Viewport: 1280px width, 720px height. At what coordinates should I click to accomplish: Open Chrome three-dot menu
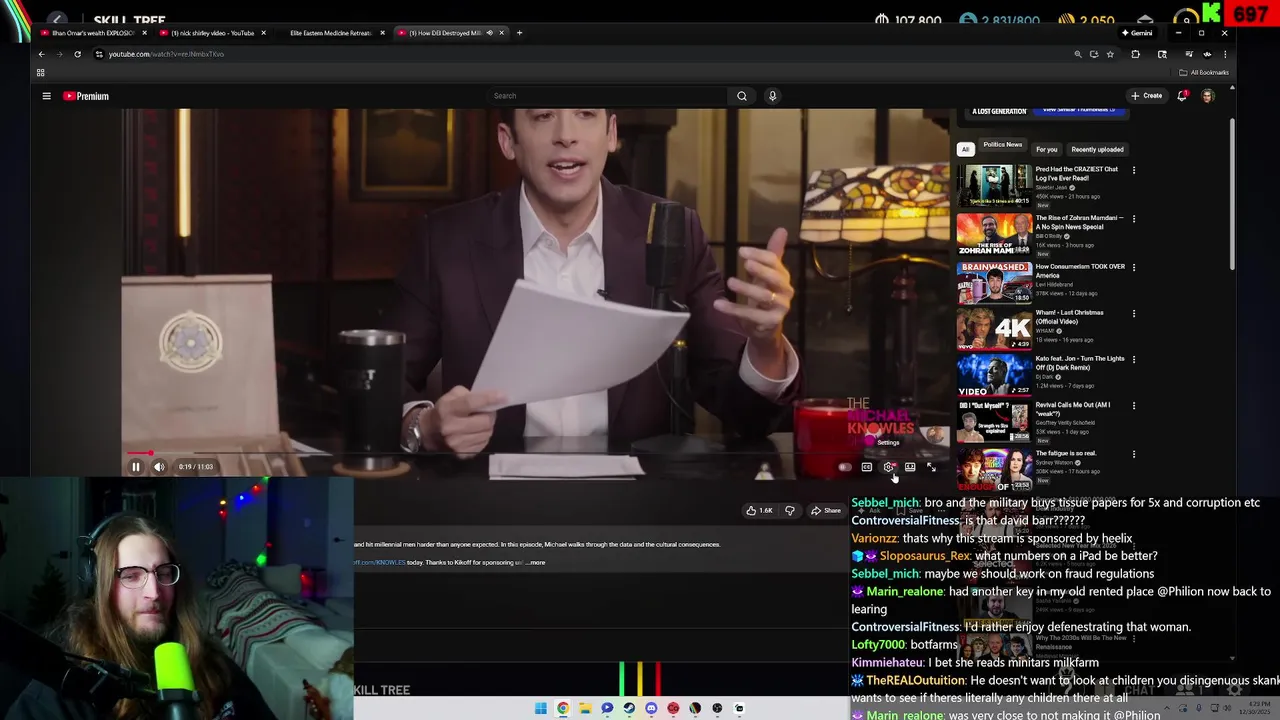point(1225,54)
